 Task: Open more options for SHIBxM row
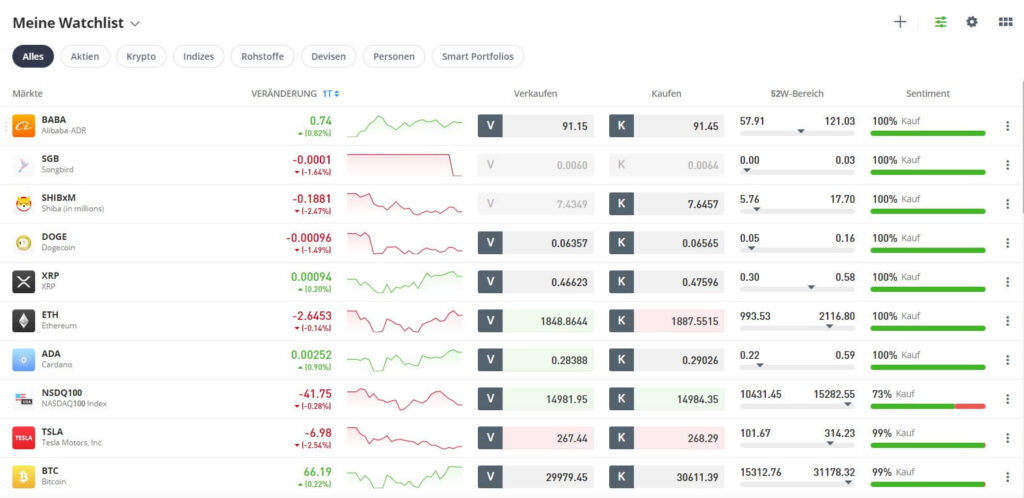(x=1007, y=204)
